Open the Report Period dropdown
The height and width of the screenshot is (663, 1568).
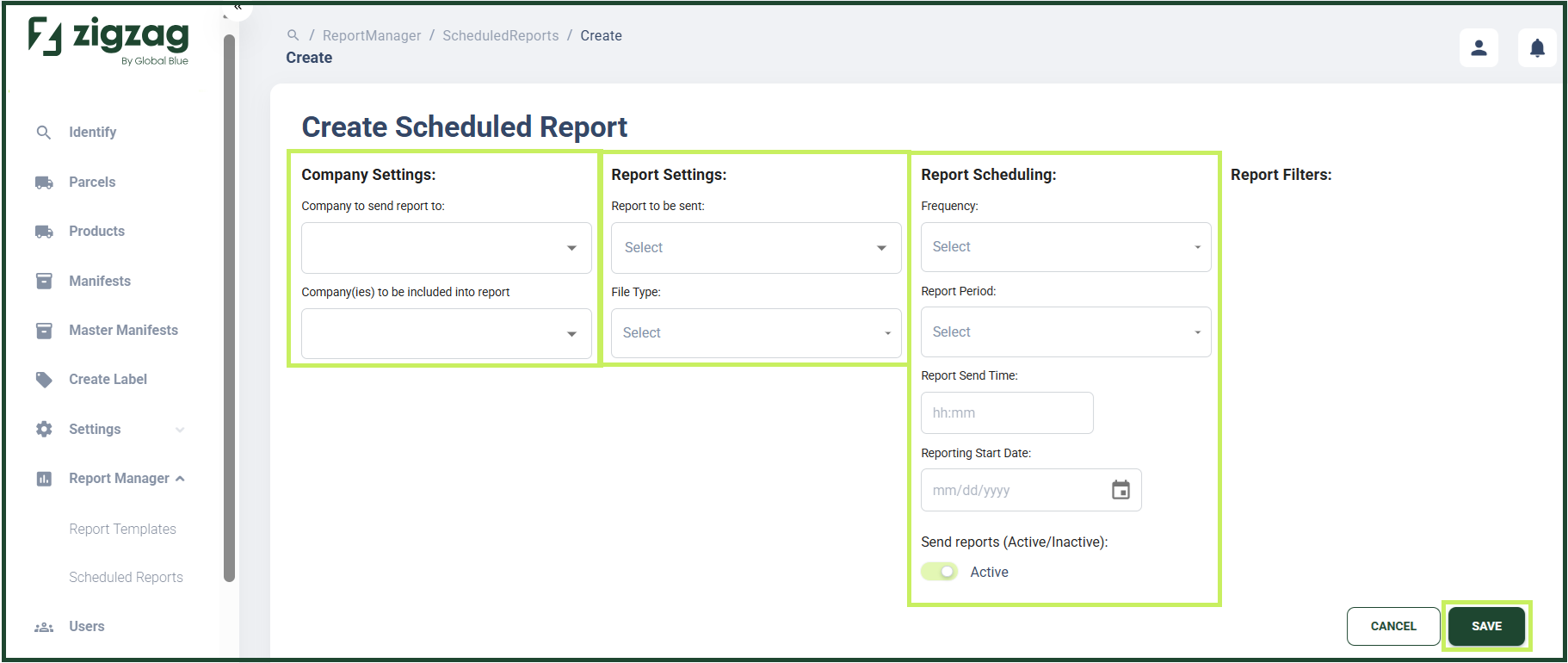pyautogui.click(x=1066, y=332)
